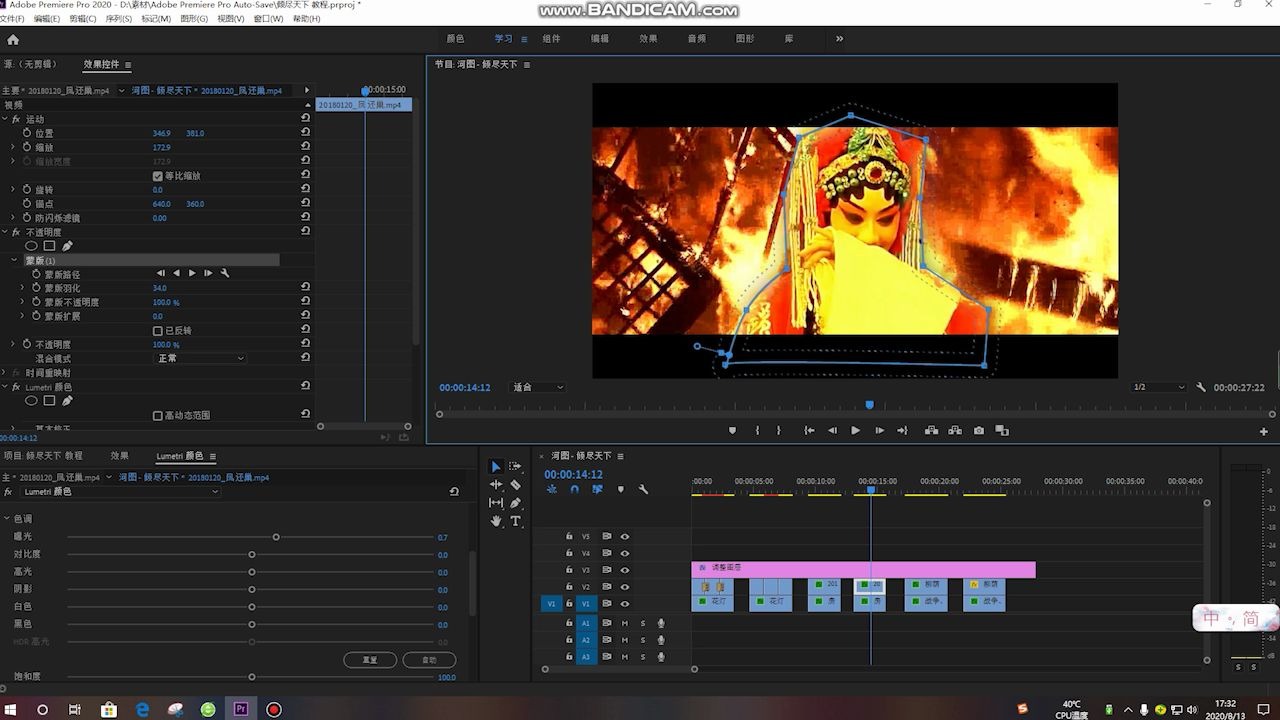Click Export Frame camera icon
The image size is (1280, 720).
point(978,431)
